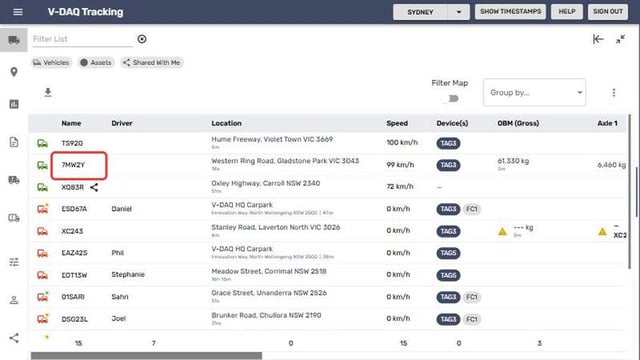Sort by the Speed column header

pos(397,123)
